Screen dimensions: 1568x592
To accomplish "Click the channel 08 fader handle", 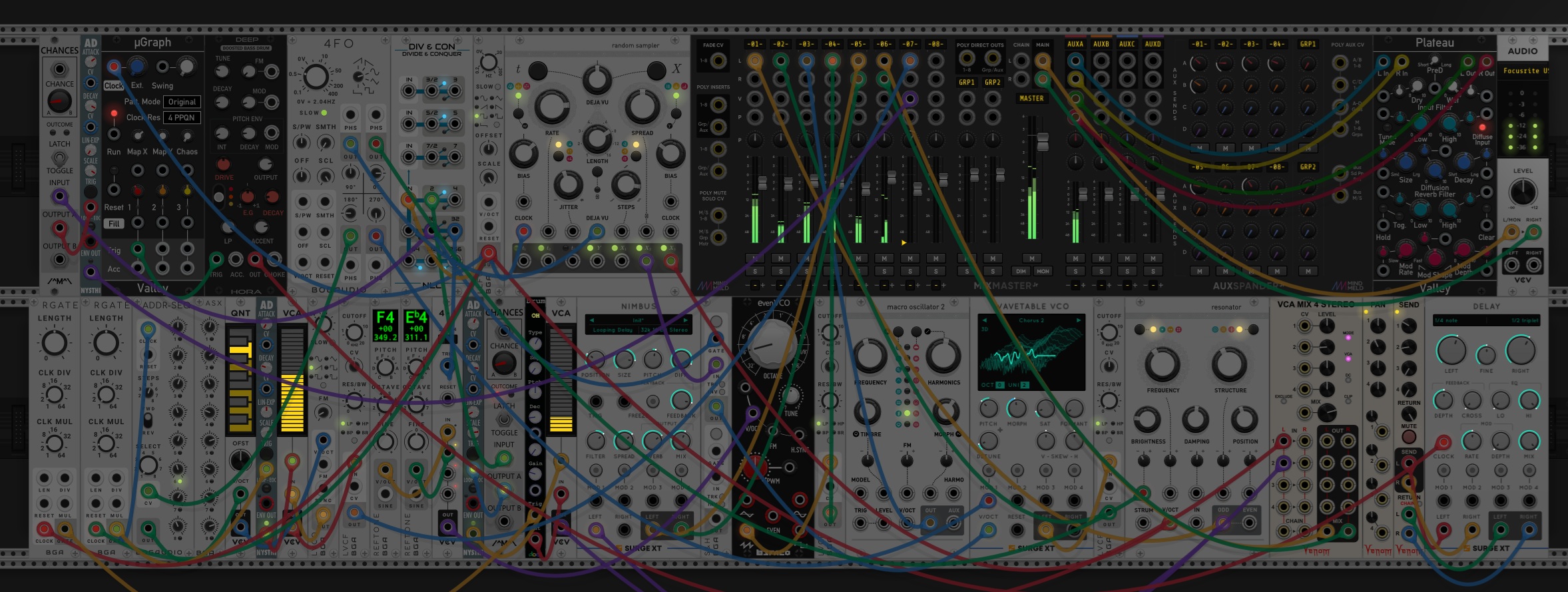I will click(x=943, y=180).
